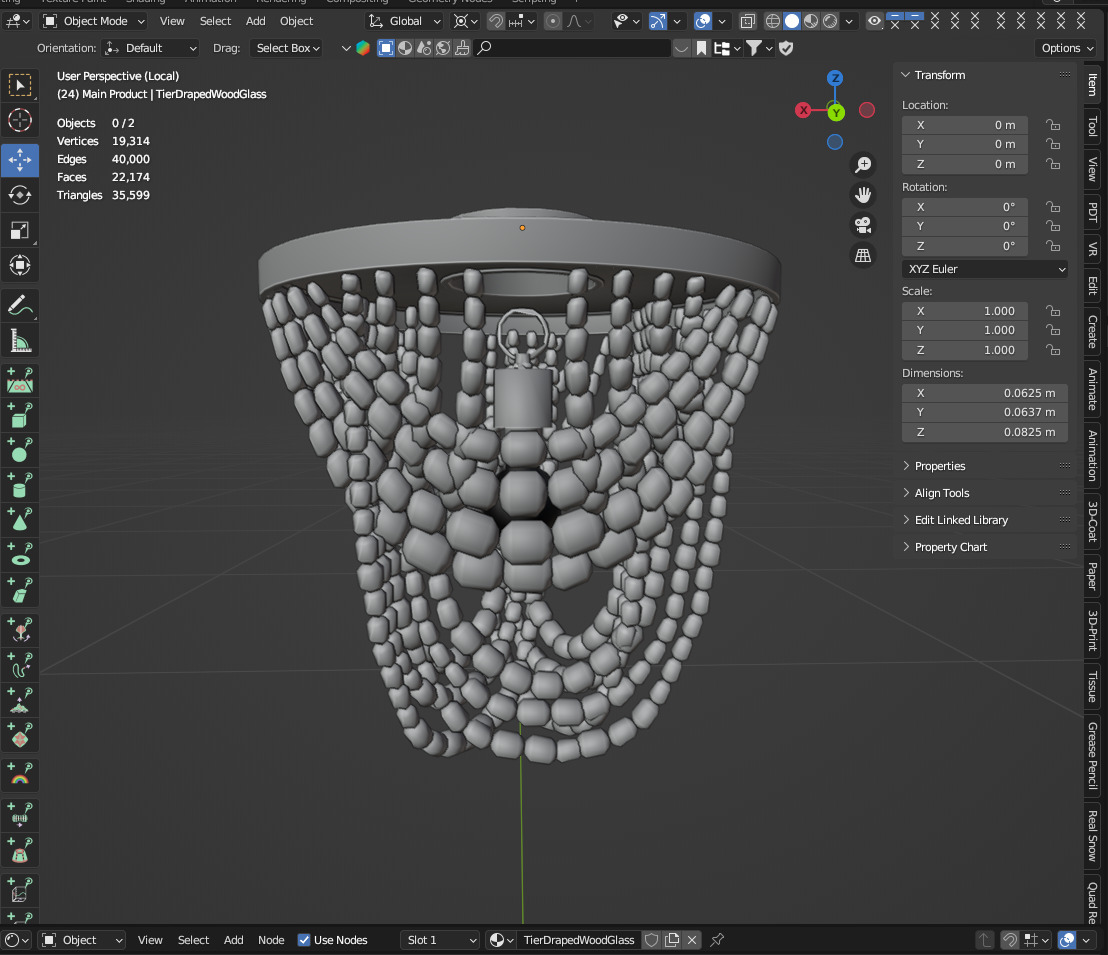Choose the Add Cone tool
Viewport: 1108px width, 955px height.
click(20, 520)
